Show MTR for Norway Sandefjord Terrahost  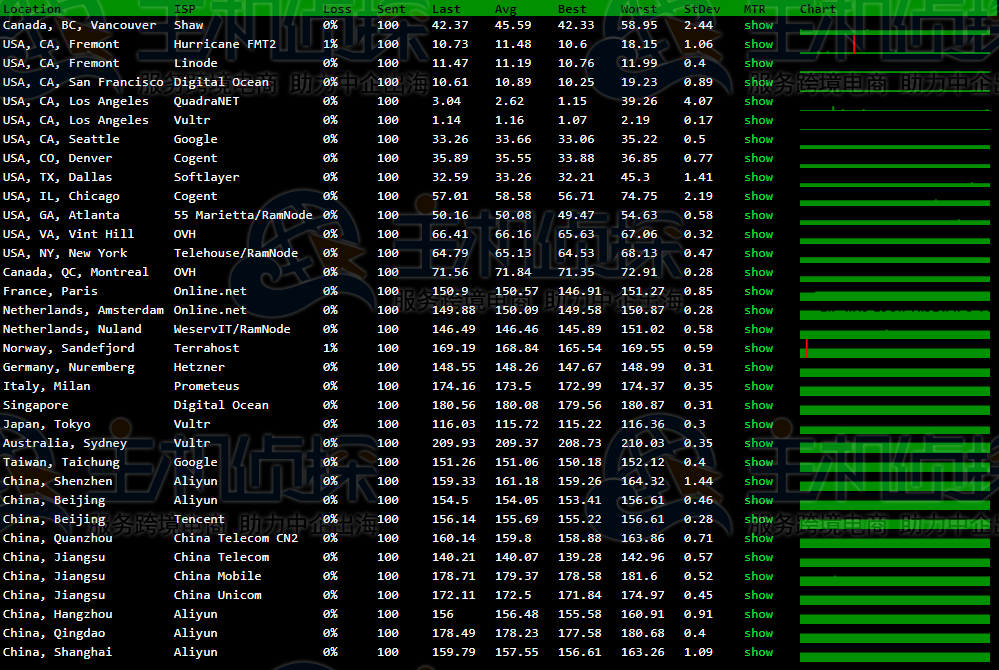(758, 348)
